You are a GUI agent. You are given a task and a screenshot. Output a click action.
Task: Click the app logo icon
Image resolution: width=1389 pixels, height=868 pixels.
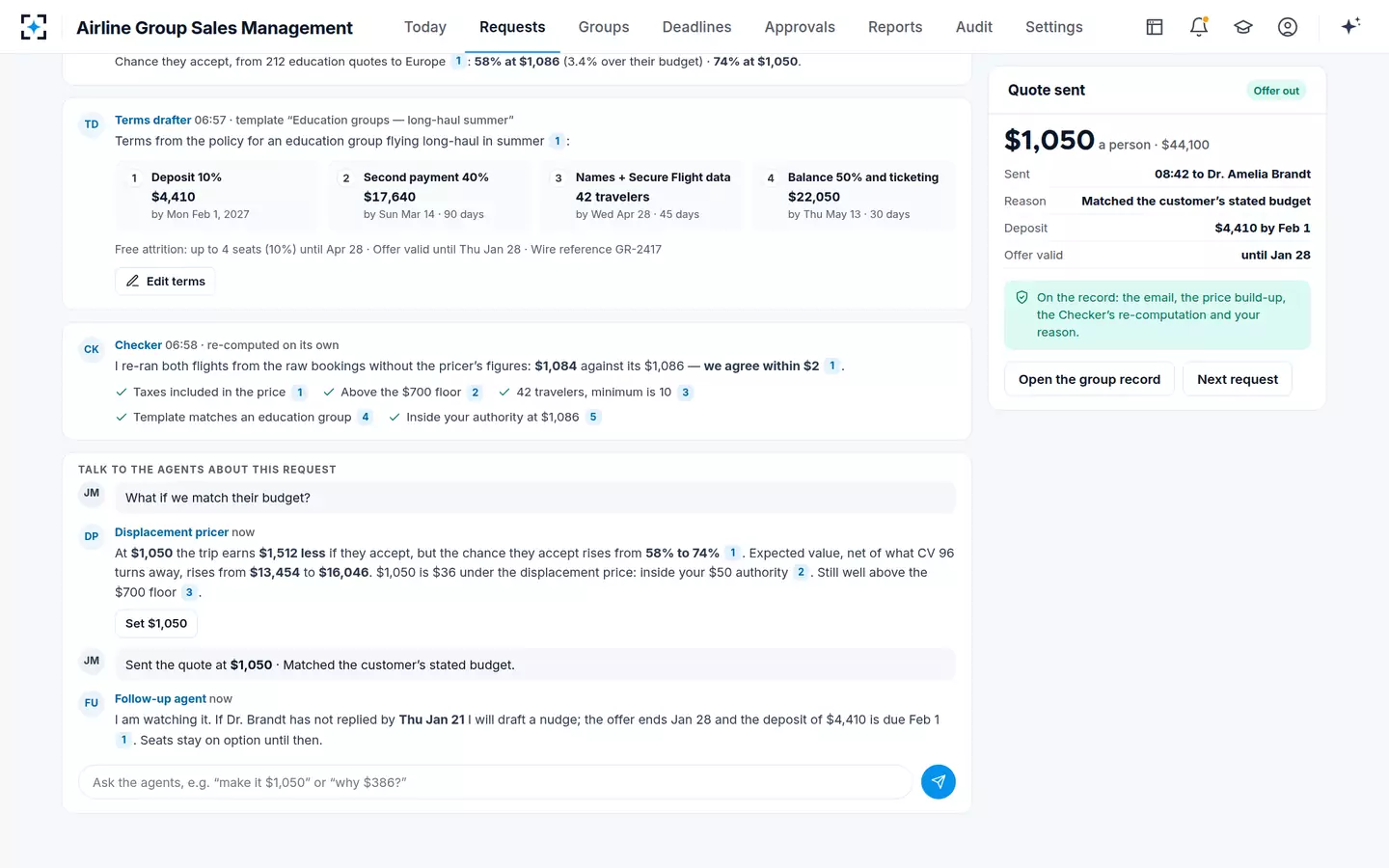pyautogui.click(x=34, y=27)
